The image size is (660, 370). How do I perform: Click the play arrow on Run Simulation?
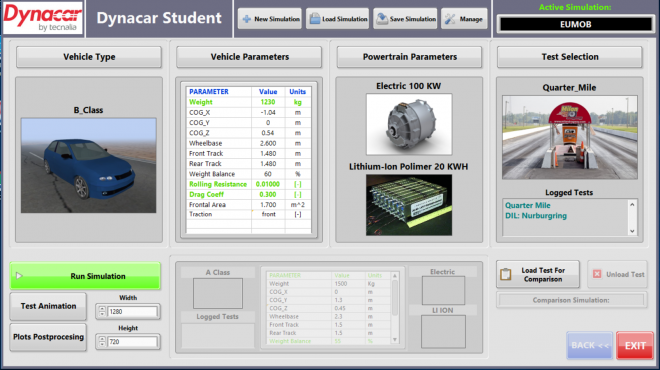(19, 276)
